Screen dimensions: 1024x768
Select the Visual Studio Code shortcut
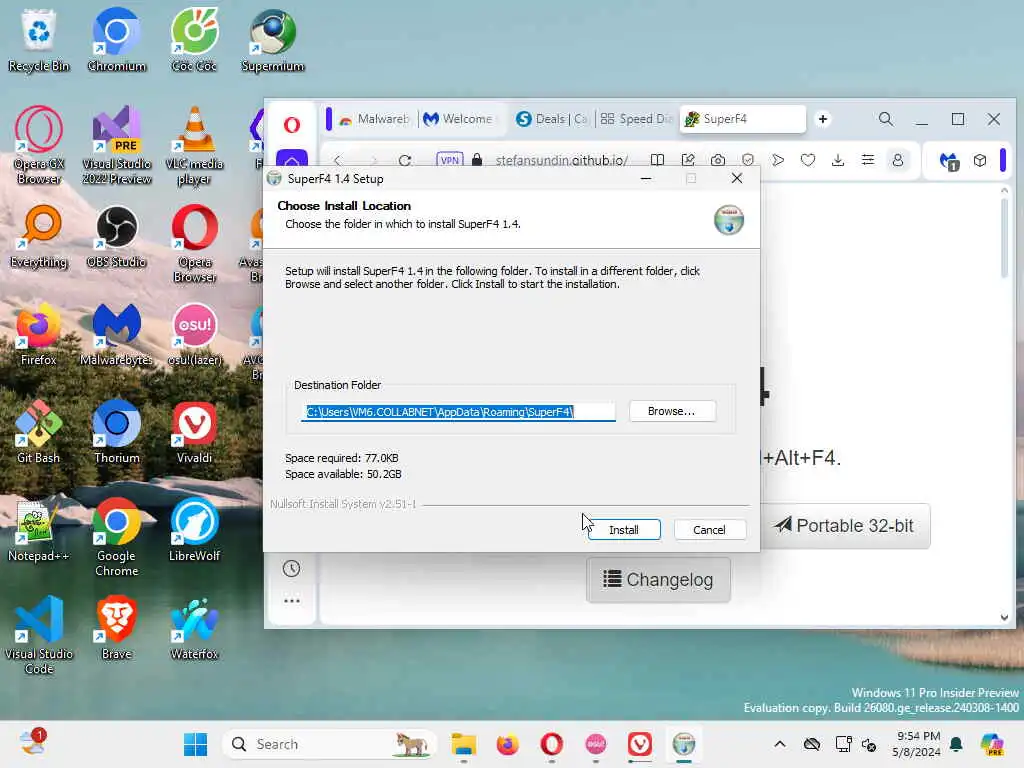click(x=39, y=635)
